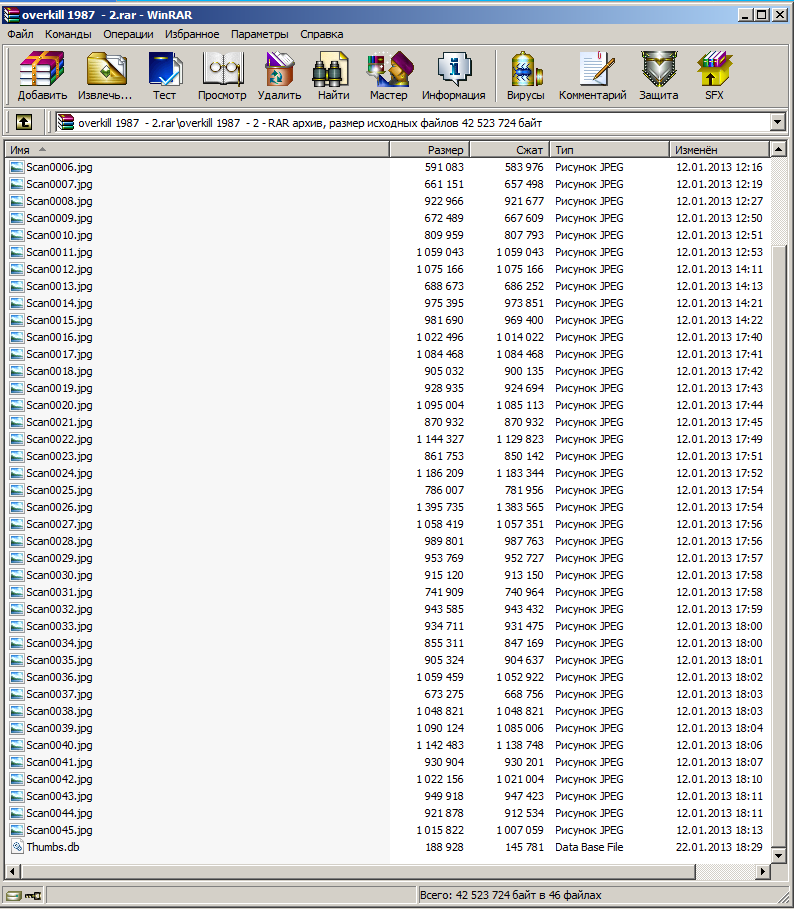The height and width of the screenshot is (909, 794).
Task: Select file Scan0043.jpg
Action: [x=59, y=796]
